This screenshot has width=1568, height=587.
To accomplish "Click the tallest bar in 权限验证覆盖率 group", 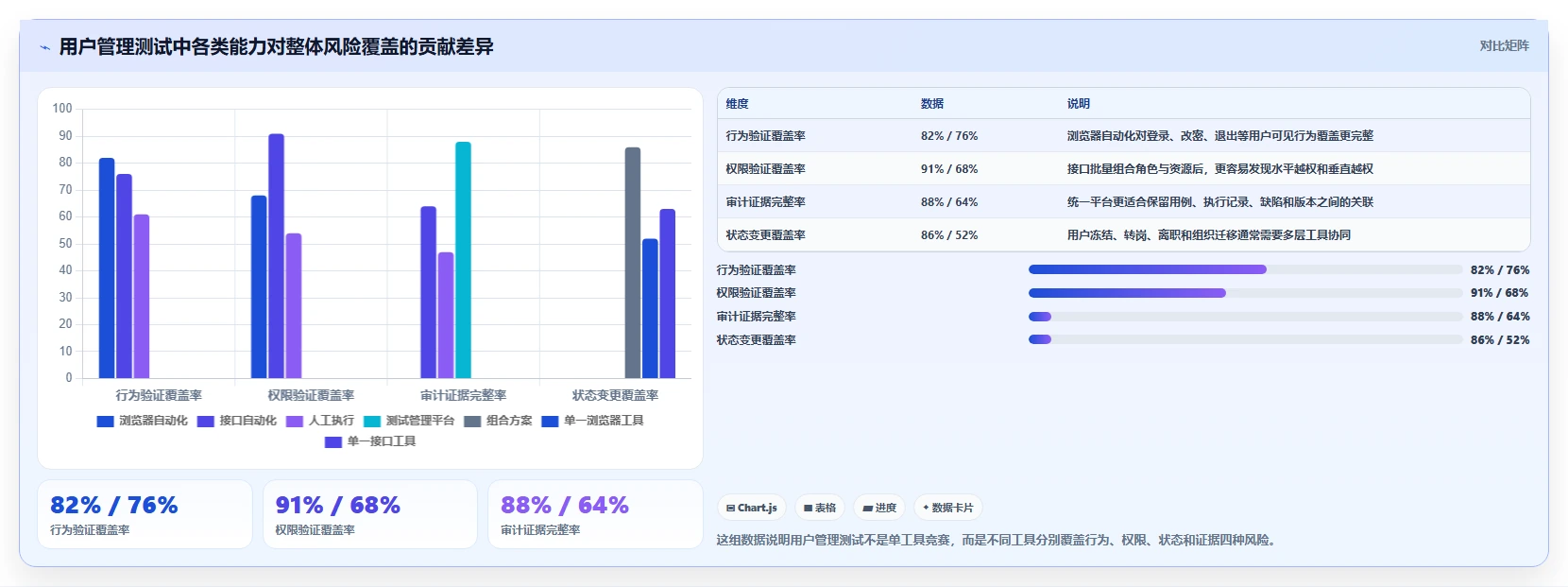I will (x=276, y=256).
